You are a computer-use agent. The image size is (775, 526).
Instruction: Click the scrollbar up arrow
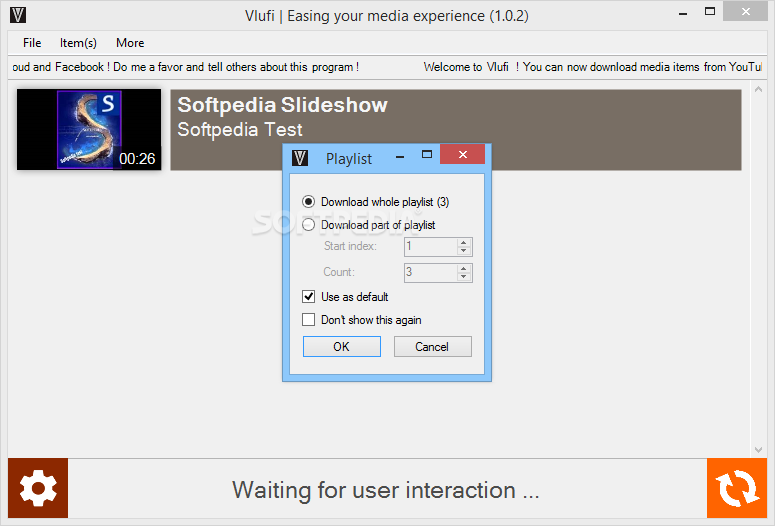click(758, 90)
